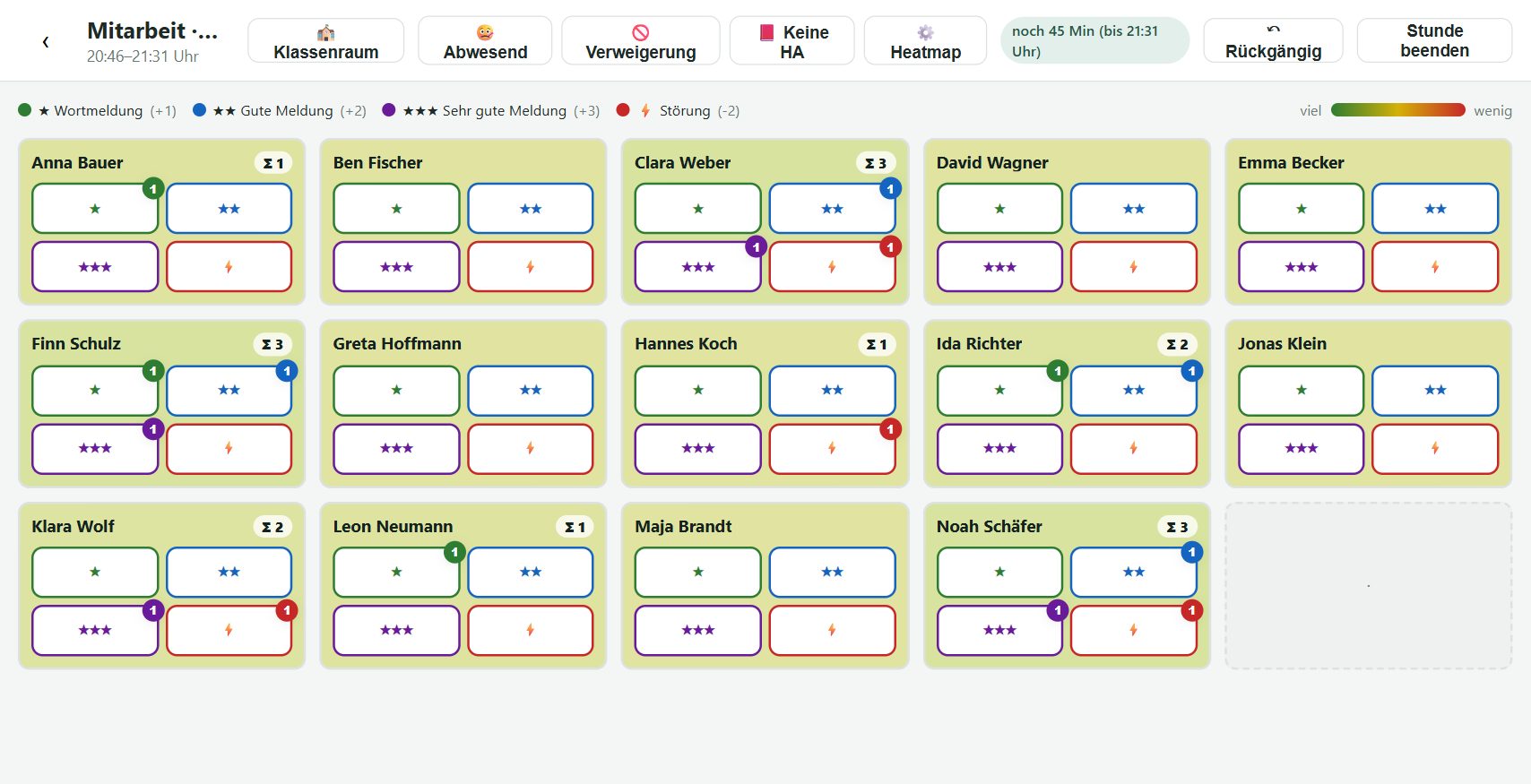Viewport: 1531px width, 784px height.
Task: Give Anna Bauer a two-star rating
Action: [x=229, y=209]
